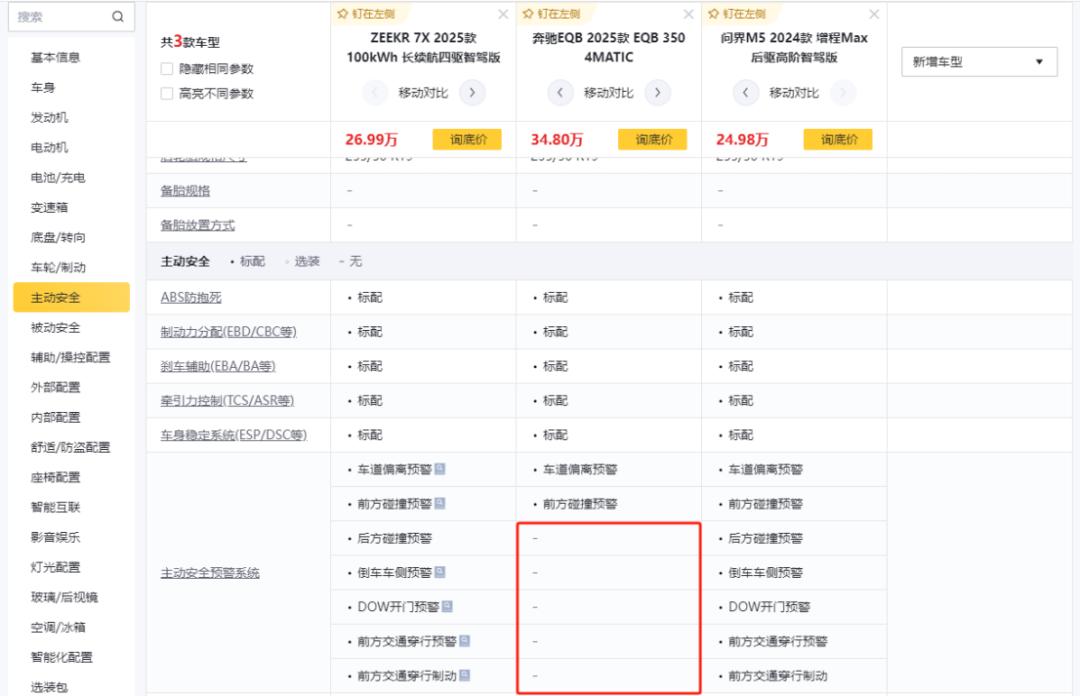This screenshot has height=696, width=1080.
Task: Move 奔驰EQB column left with arrow
Action: click(560, 92)
